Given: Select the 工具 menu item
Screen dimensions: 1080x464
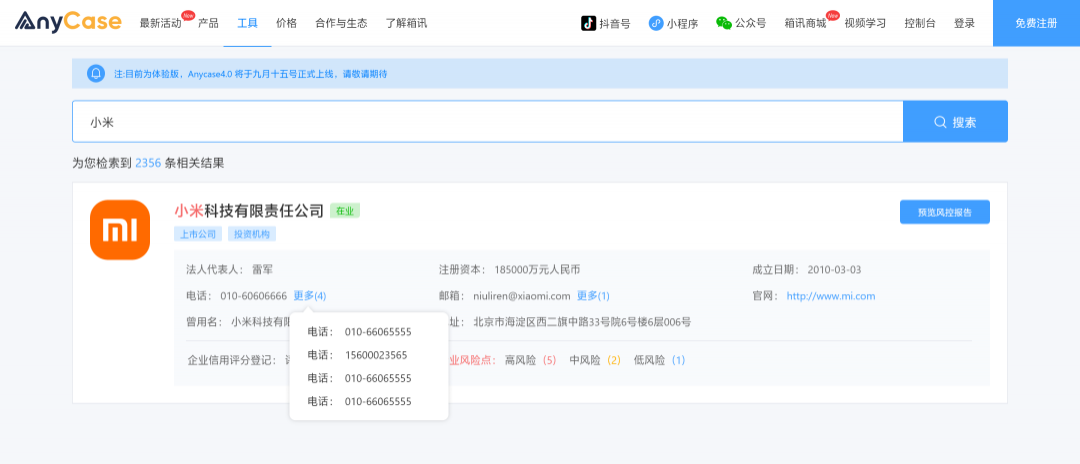Looking at the screenshot, I should [247, 23].
